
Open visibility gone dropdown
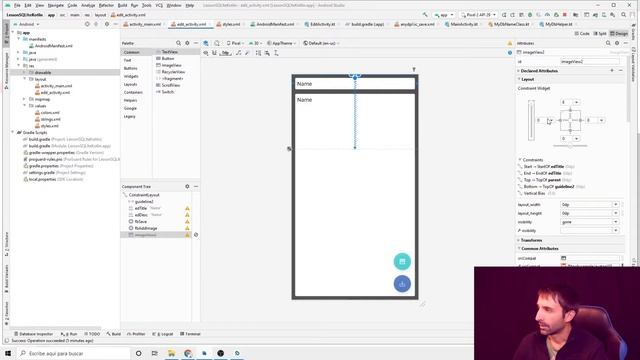[616, 222]
